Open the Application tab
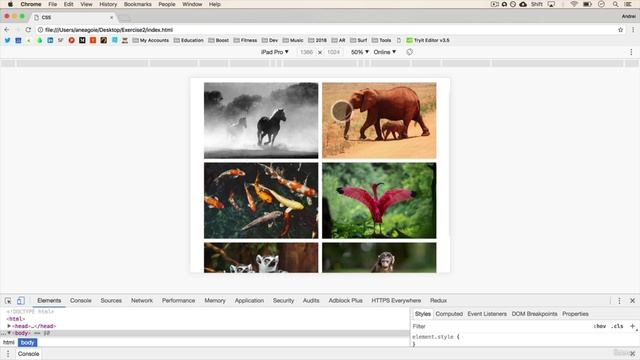 pyautogui.click(x=249, y=300)
